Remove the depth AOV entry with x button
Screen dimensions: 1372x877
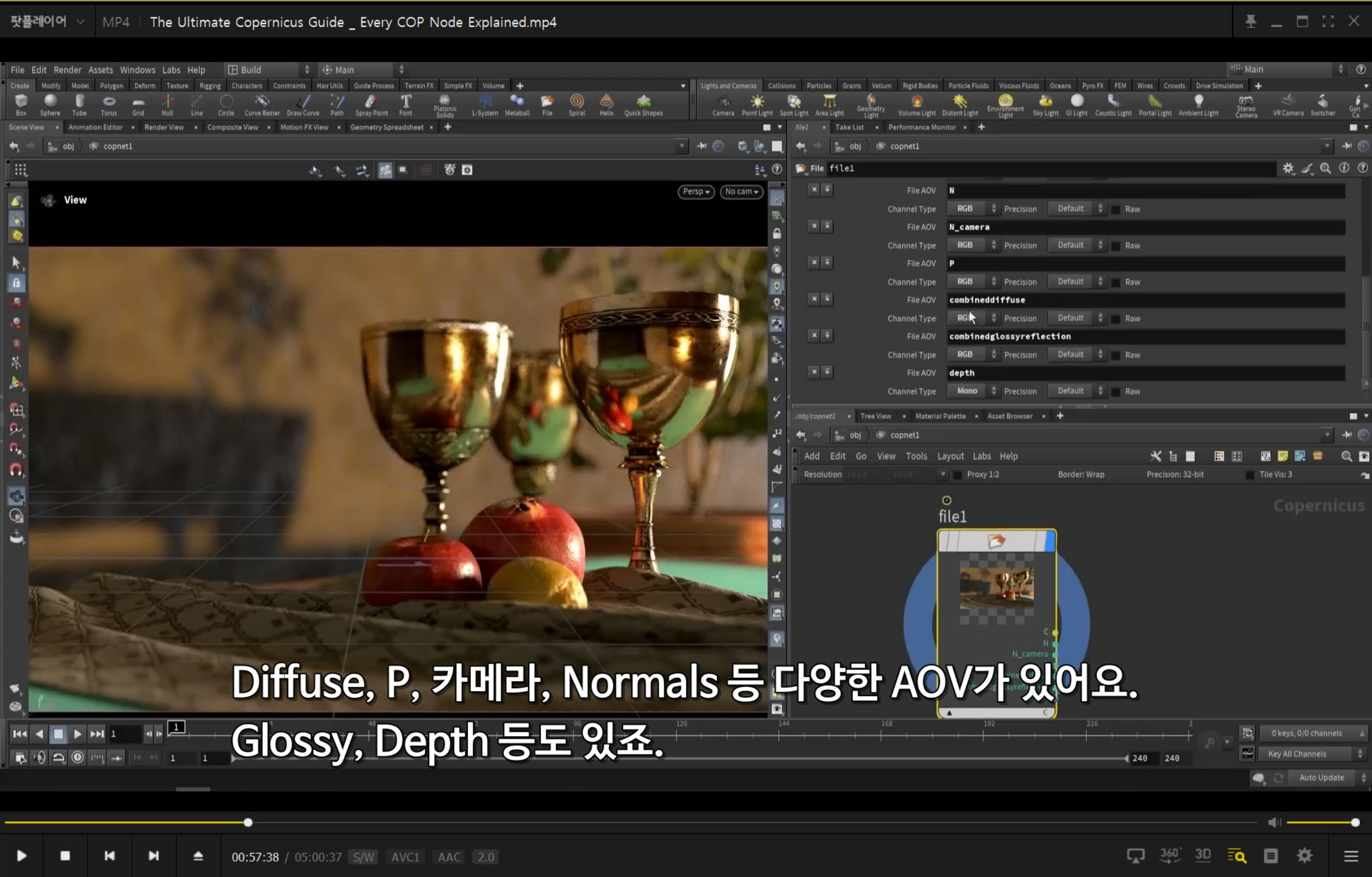coord(814,371)
